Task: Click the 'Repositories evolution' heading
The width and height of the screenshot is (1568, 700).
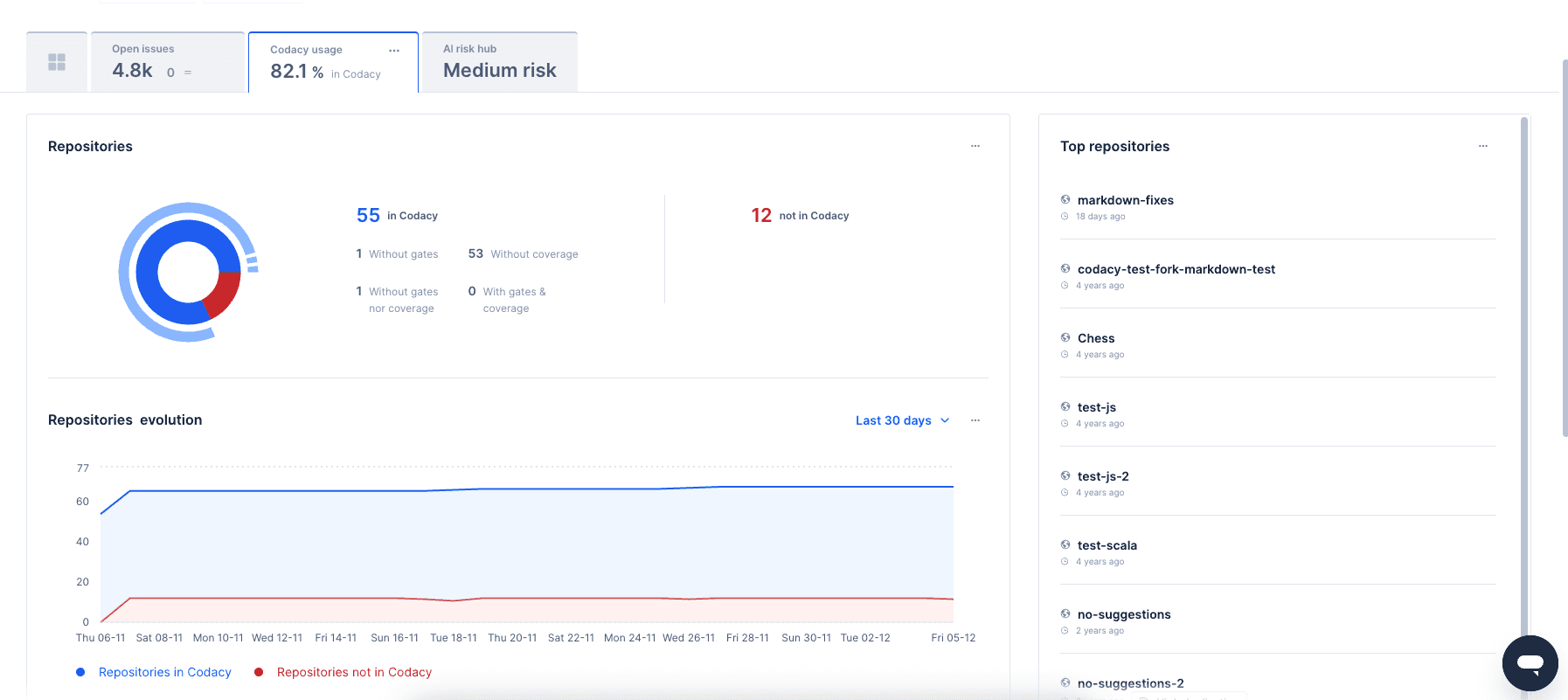Action: (x=125, y=420)
